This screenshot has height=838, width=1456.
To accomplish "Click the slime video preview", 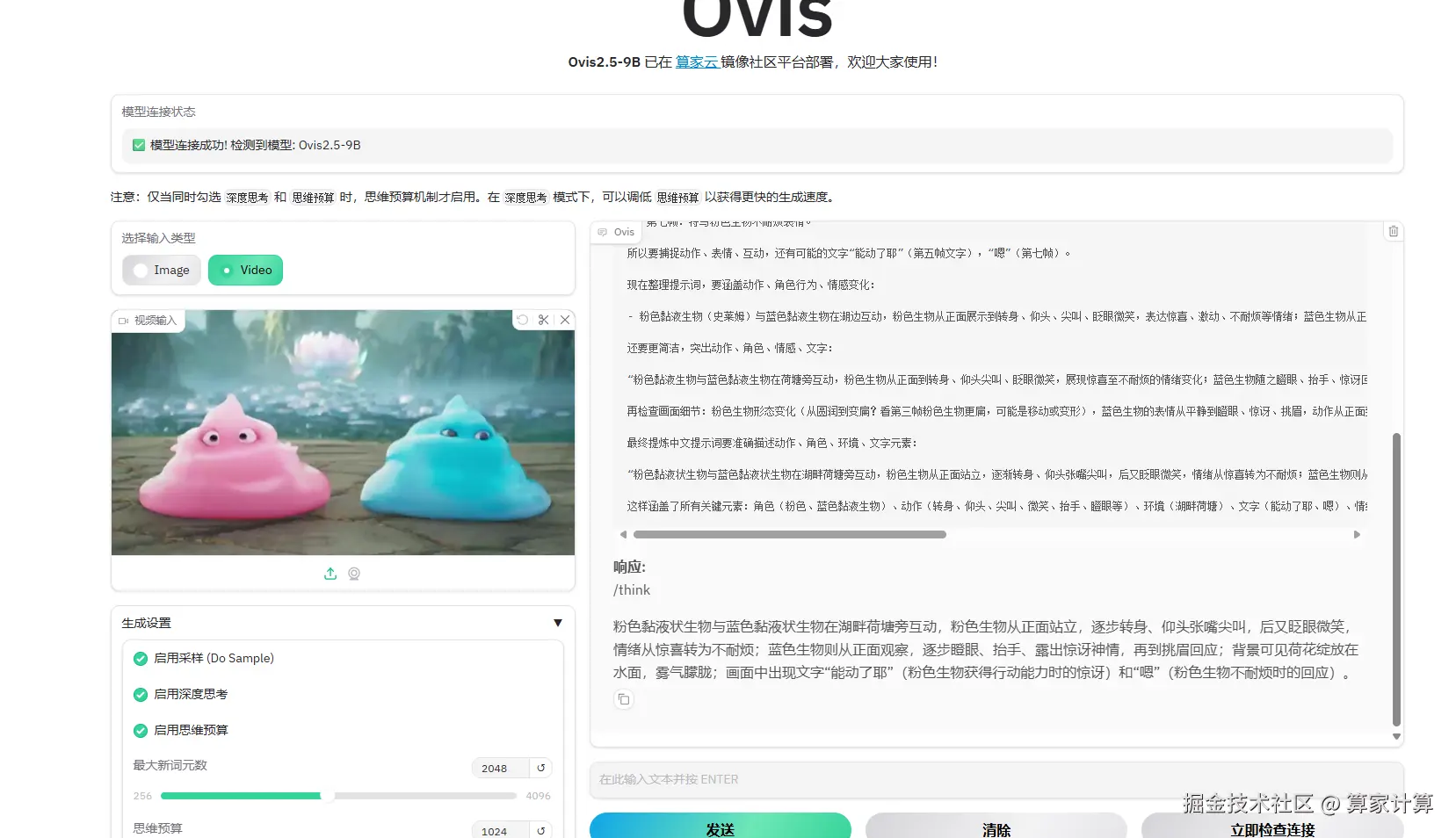I will pyautogui.click(x=343, y=432).
